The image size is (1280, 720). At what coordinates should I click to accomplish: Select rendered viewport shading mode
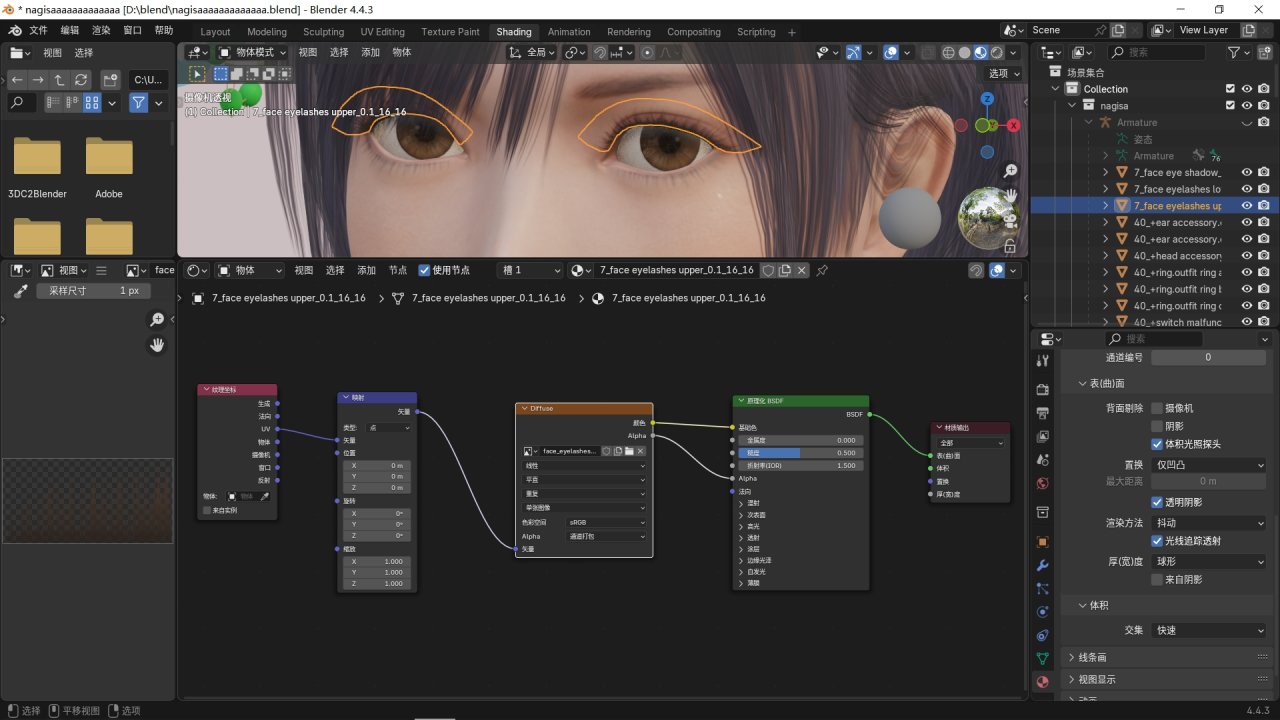[x=997, y=53]
